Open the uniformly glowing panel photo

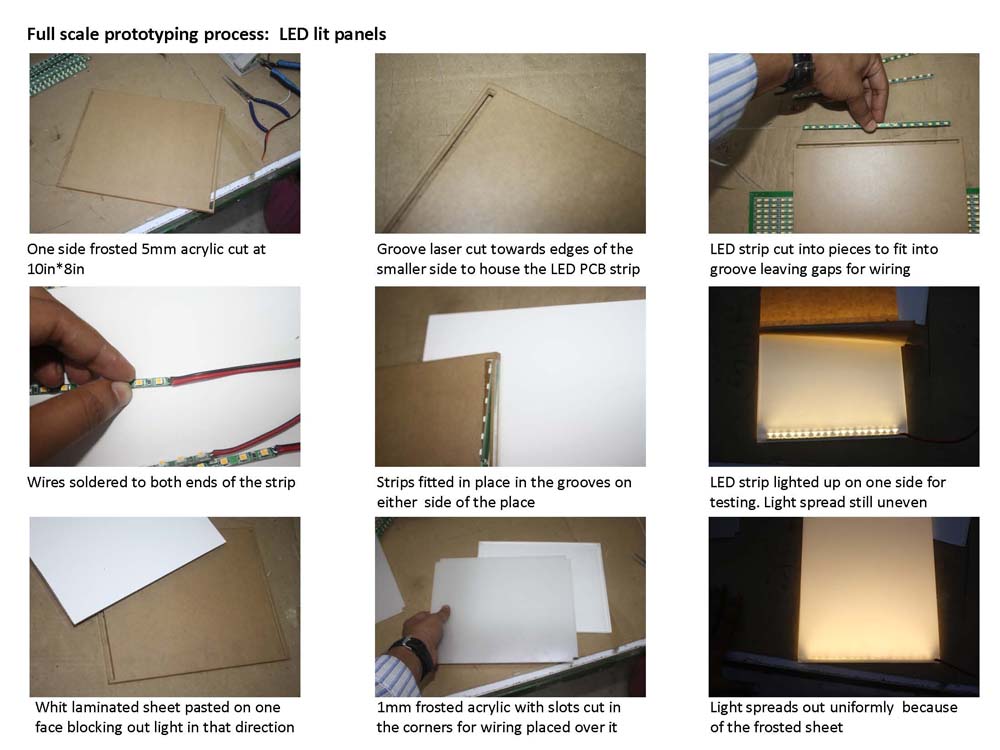coord(844,607)
